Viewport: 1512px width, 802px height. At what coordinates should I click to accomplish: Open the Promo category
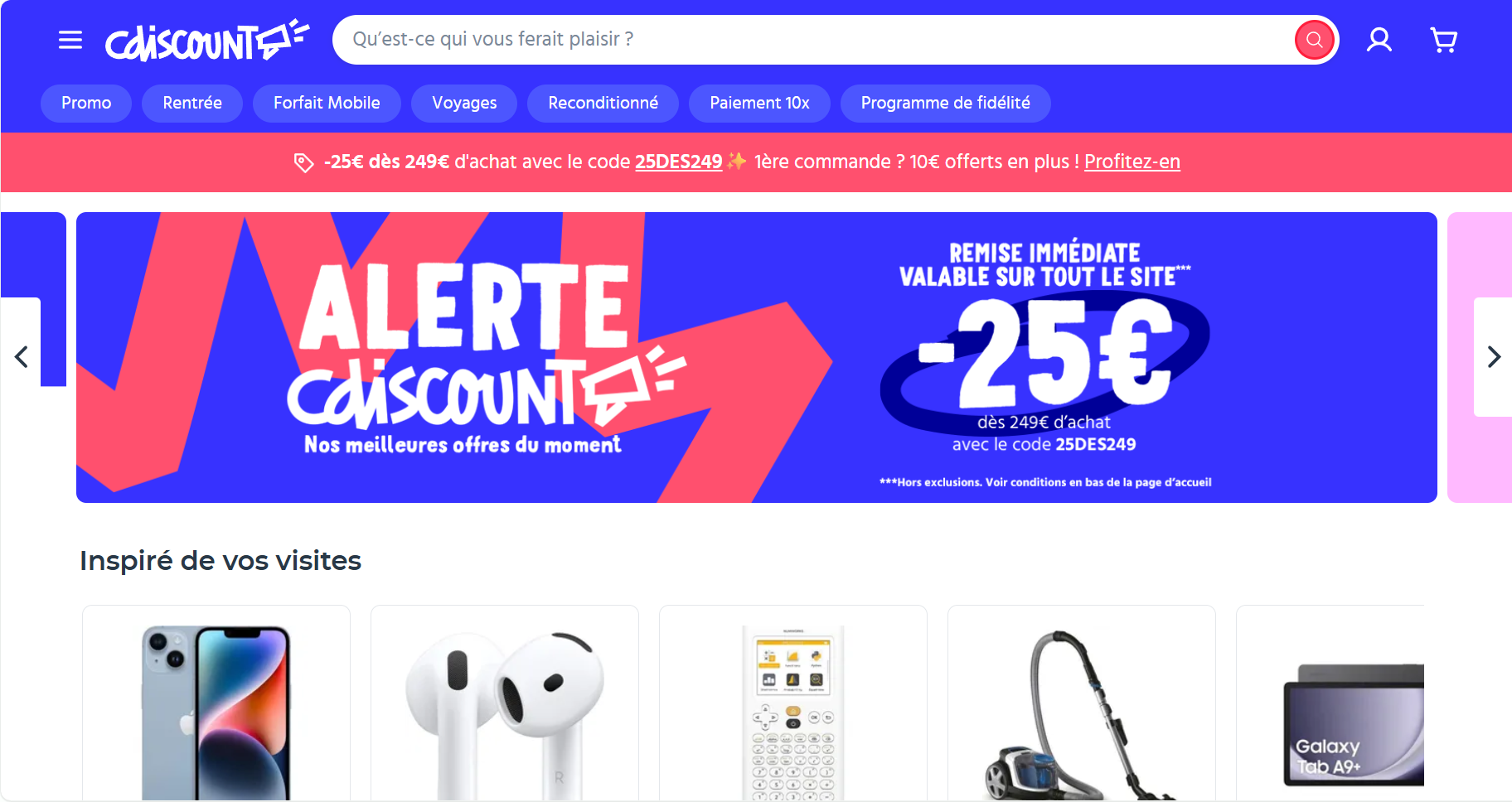pos(86,104)
